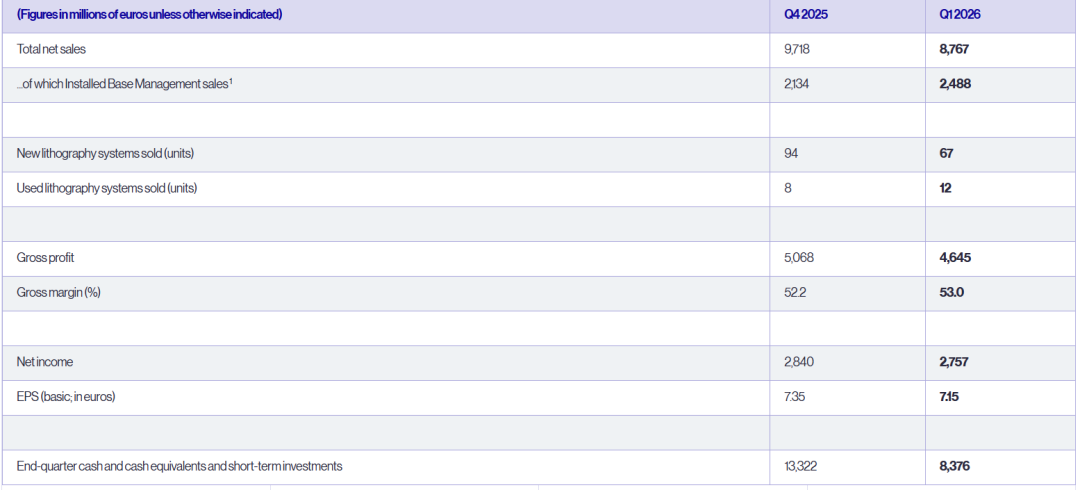The width and height of the screenshot is (1080, 490).
Task: Click gross margin value 52.2
Action: 795,292
